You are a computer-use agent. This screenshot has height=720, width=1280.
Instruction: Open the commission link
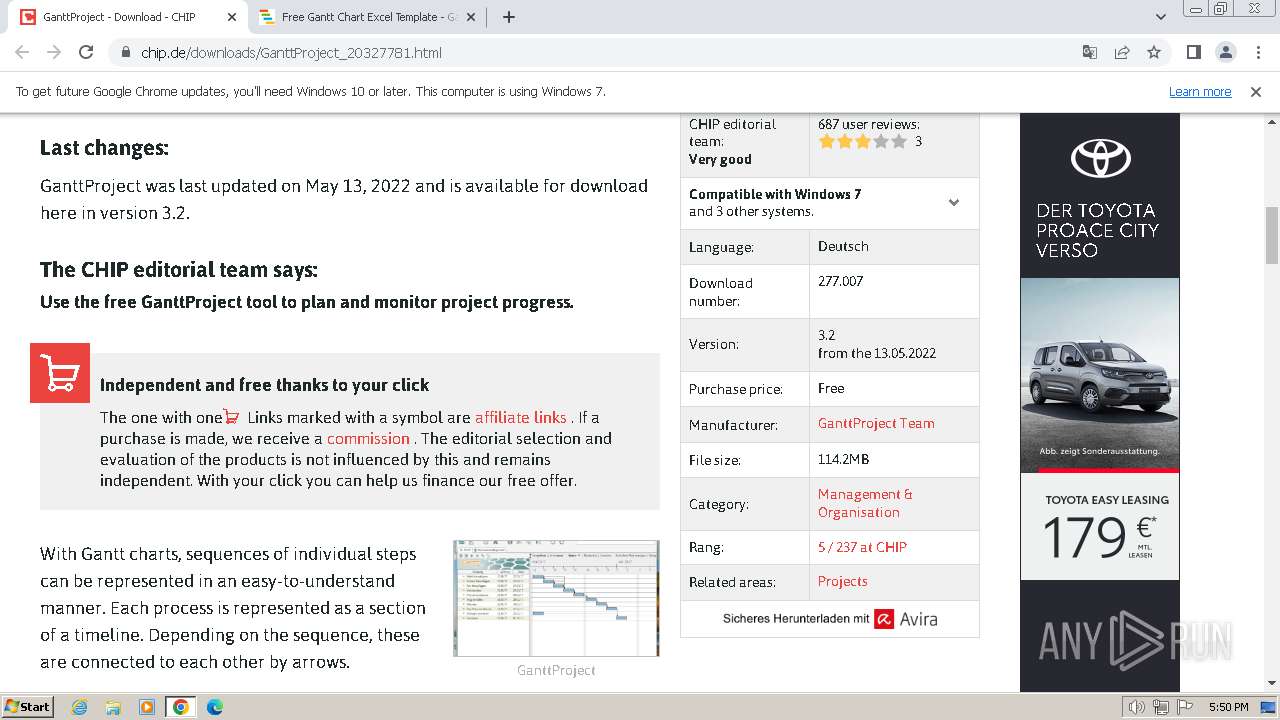point(368,438)
